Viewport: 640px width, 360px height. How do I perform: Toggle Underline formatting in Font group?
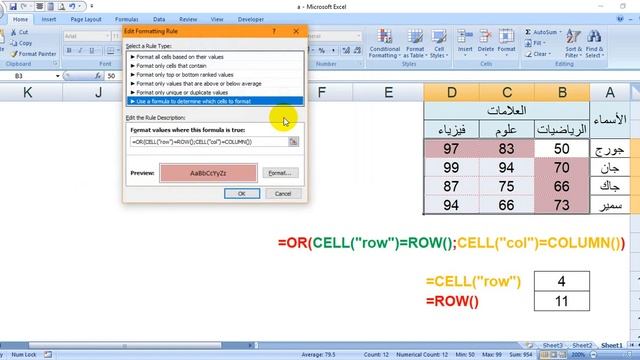[91, 51]
